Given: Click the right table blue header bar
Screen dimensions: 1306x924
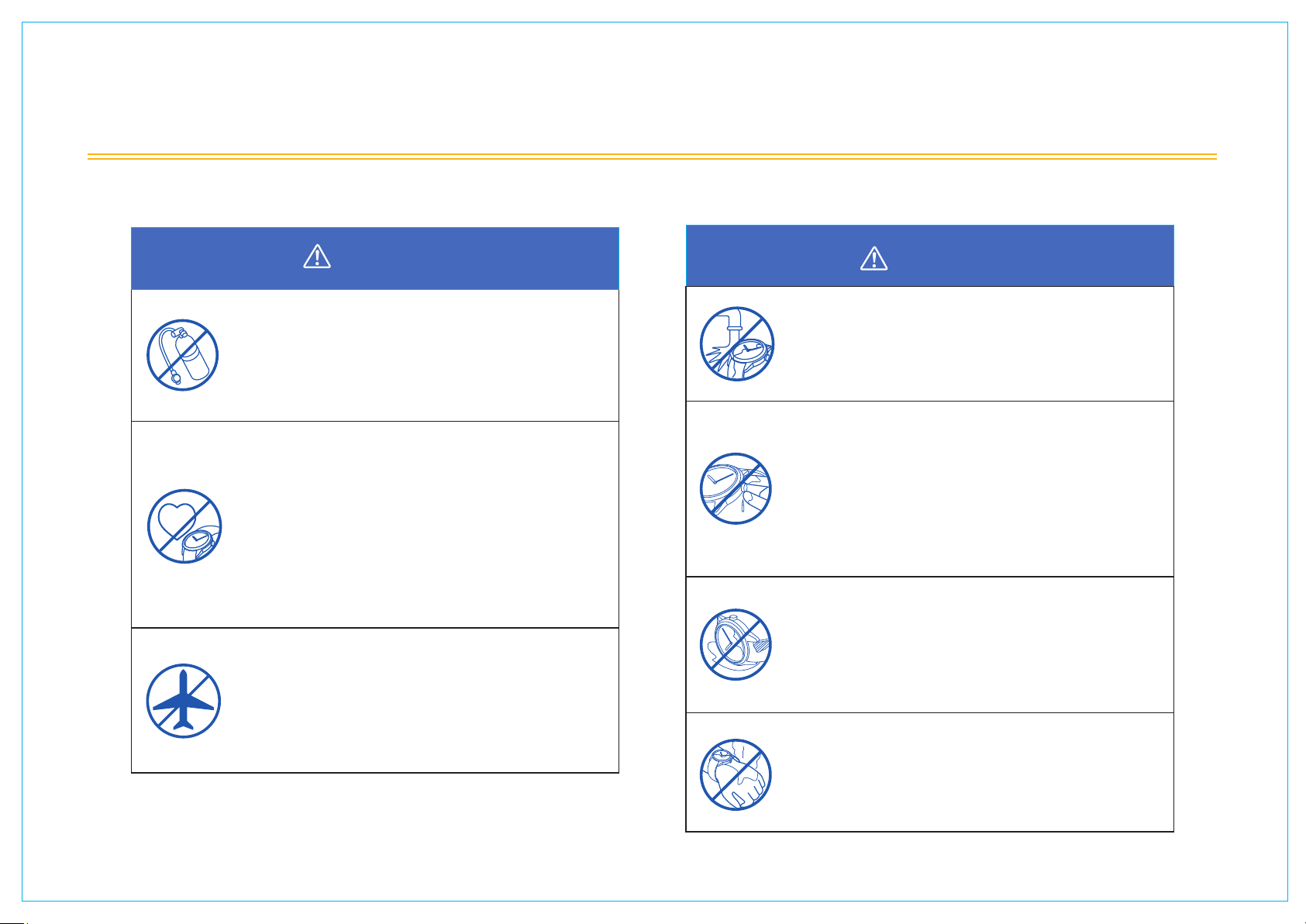Looking at the screenshot, I should point(930,256).
